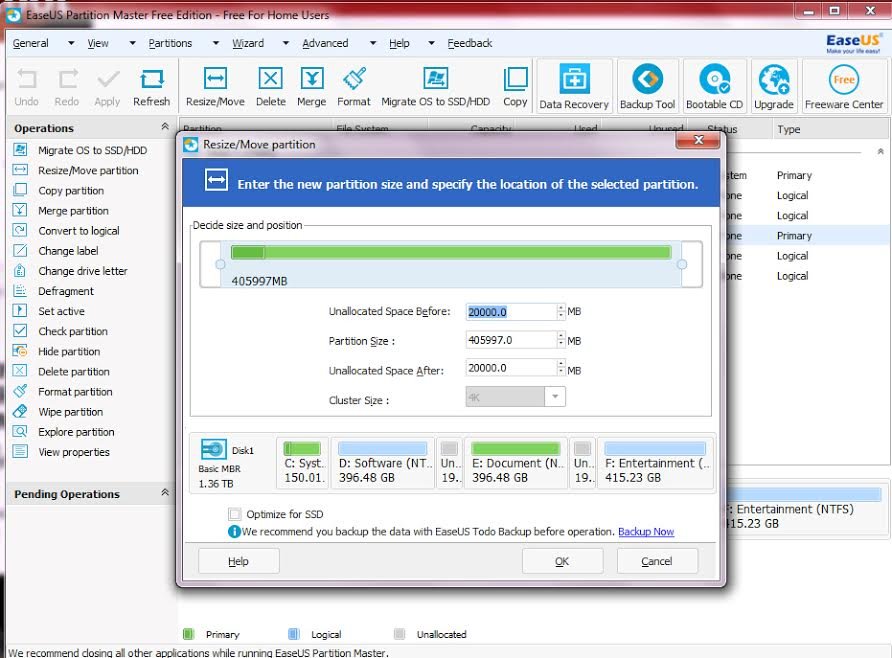892x658 pixels.
Task: Click the Merge toolbar icon
Action: [x=312, y=78]
